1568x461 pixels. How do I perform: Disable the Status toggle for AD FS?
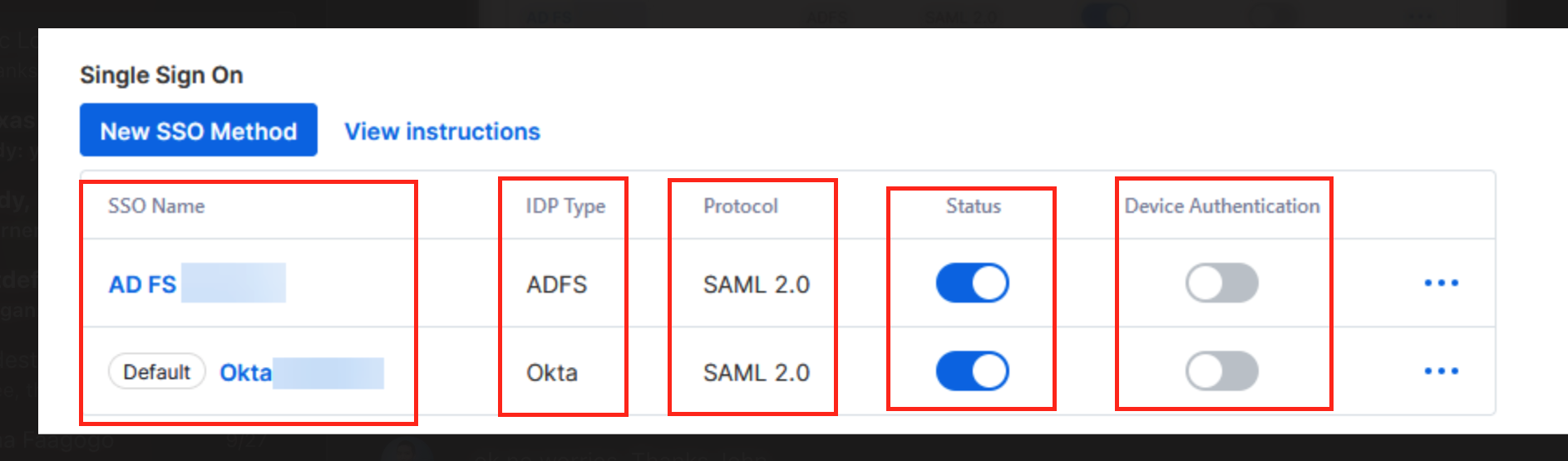click(x=972, y=283)
